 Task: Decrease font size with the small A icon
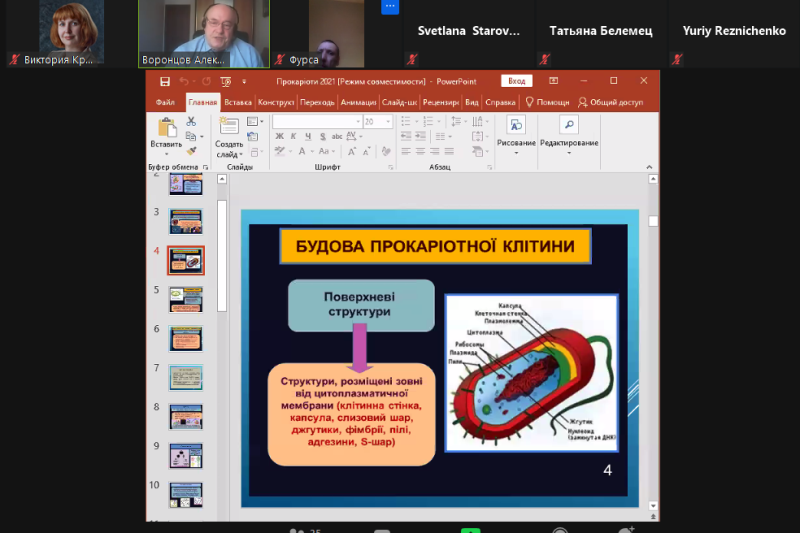[x=366, y=151]
